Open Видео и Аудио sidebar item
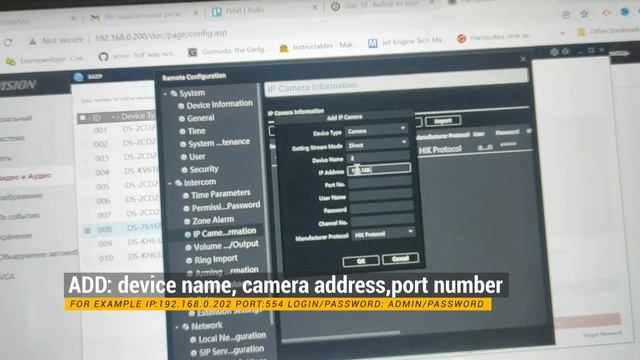Viewport: 640px width, 360px height. 26,177
